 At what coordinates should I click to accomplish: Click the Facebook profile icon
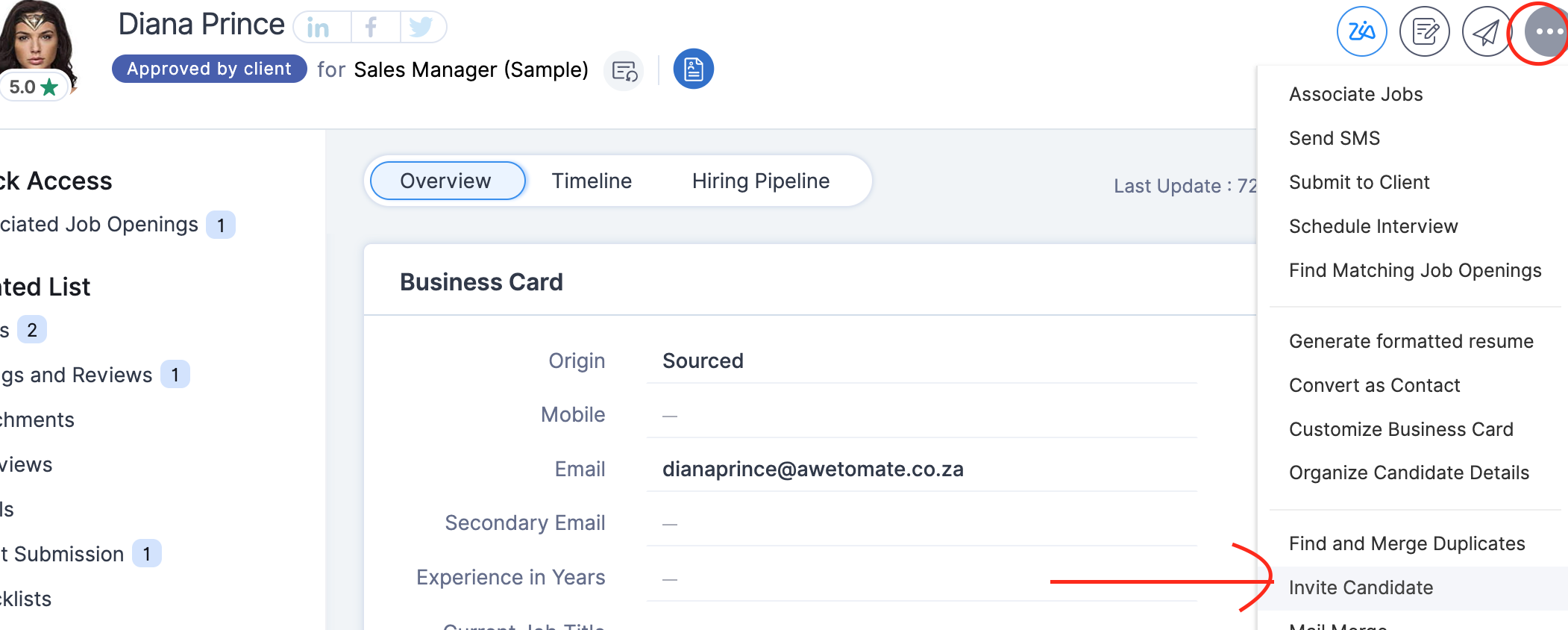pos(371,28)
